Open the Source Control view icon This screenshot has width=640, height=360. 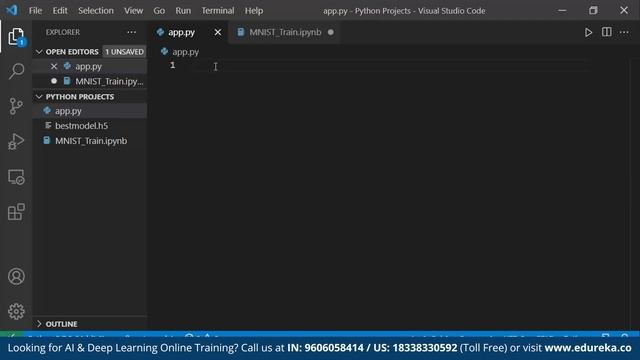coord(16,106)
